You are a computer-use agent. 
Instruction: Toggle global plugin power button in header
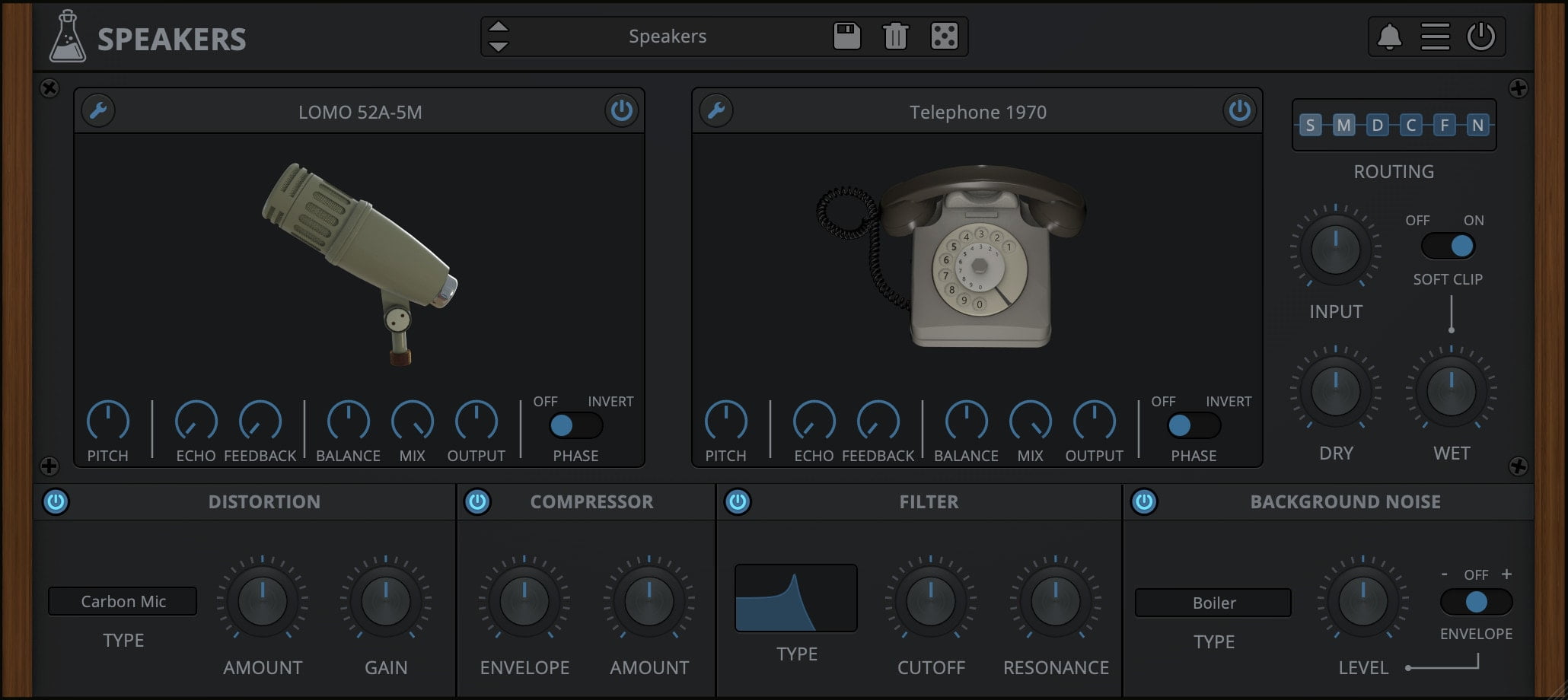point(1480,37)
